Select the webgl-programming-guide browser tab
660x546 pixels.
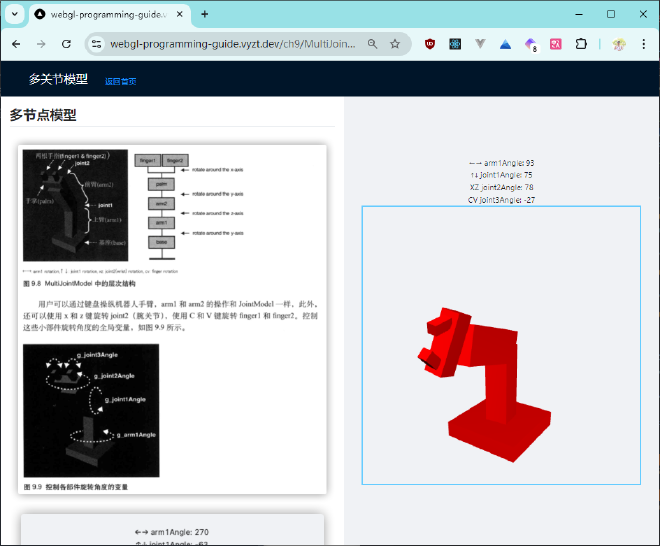click(x=109, y=14)
